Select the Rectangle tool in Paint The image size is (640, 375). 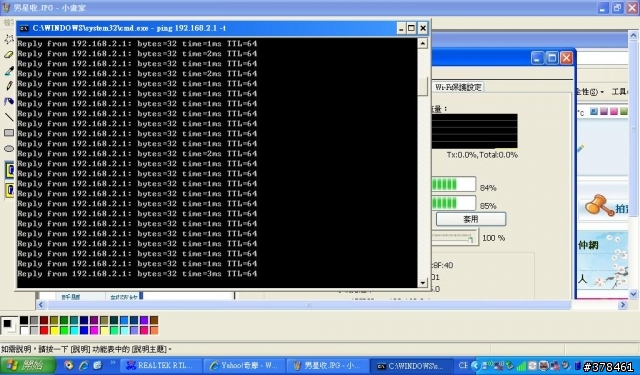click(9, 133)
